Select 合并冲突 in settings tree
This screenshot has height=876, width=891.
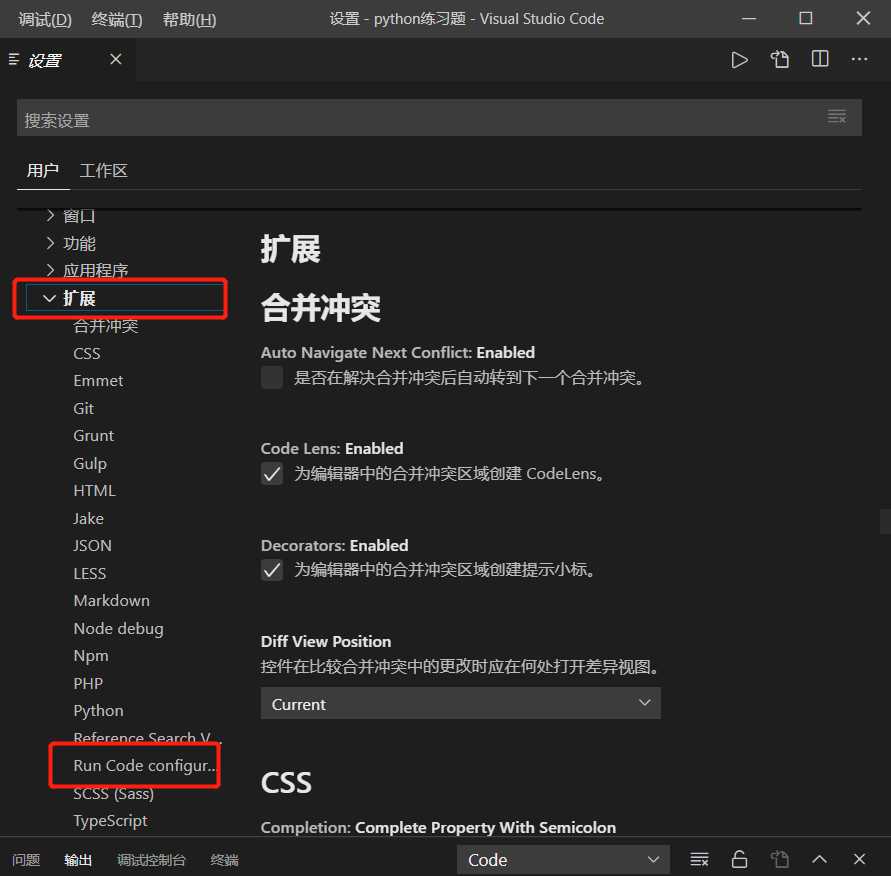tap(106, 326)
